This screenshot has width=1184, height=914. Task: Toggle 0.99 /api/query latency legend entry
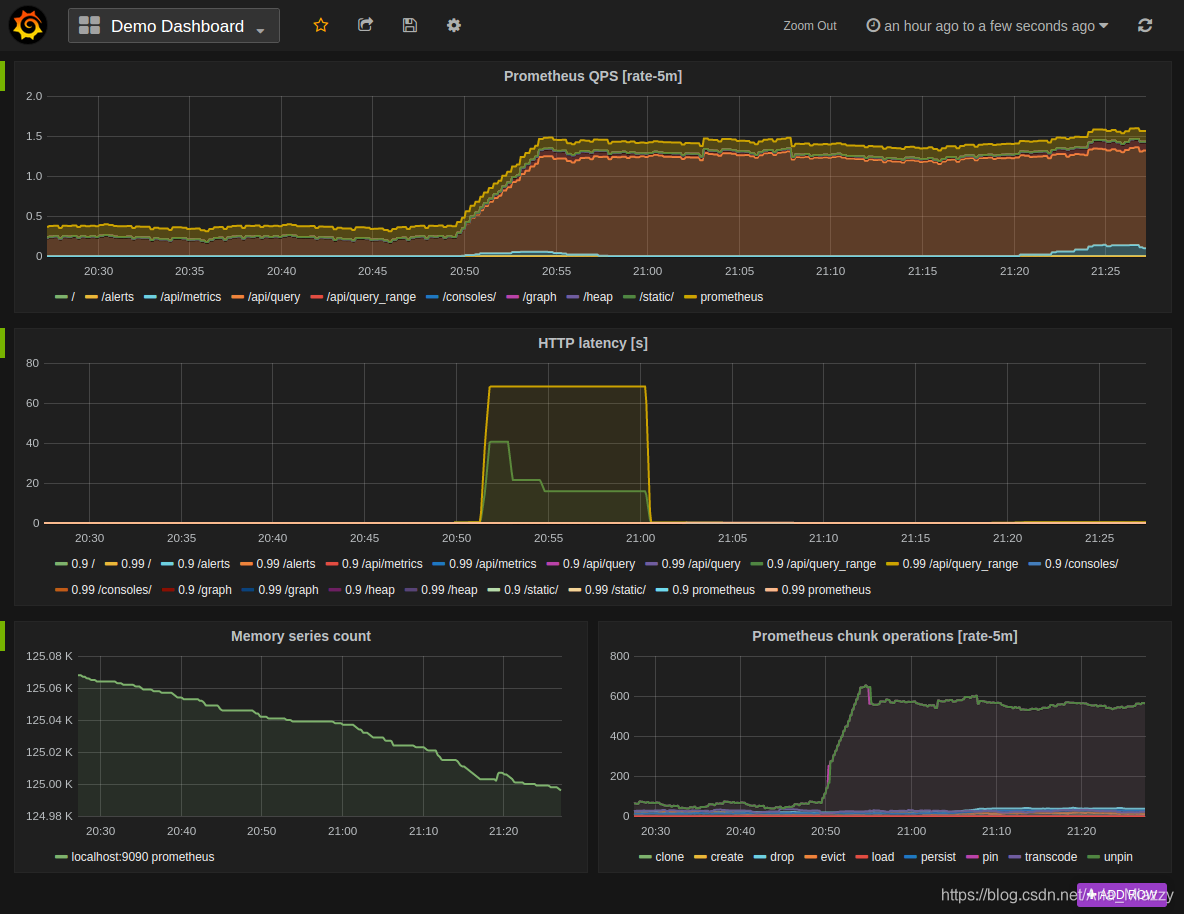[x=693, y=564]
